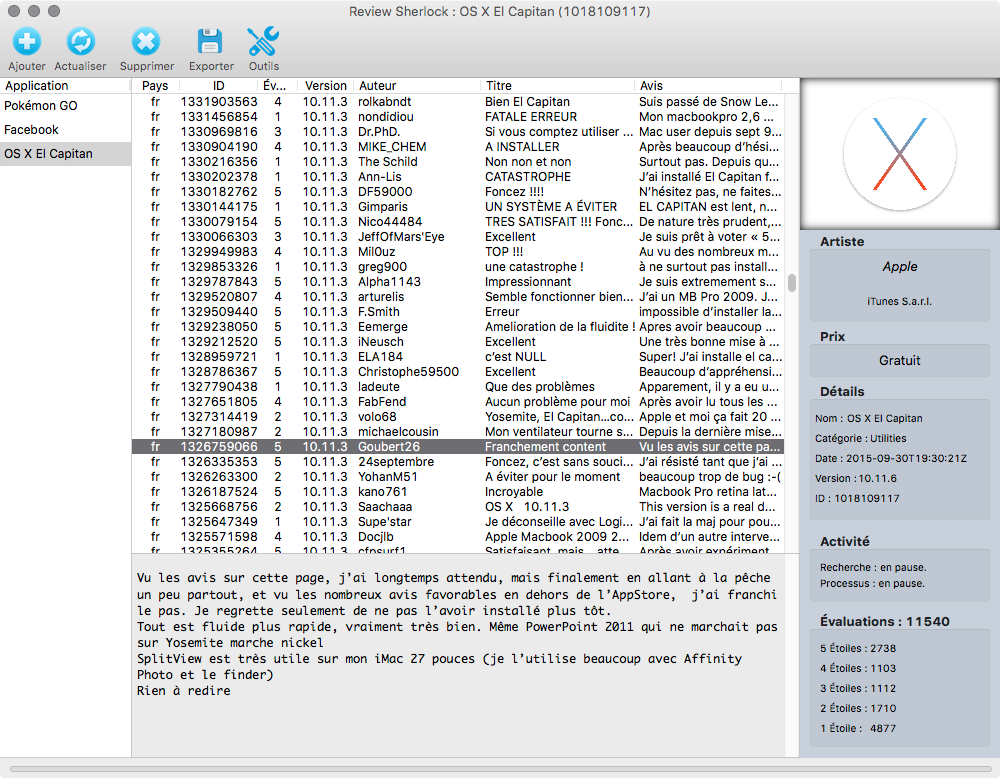Select the A INSTALLER review title
This screenshot has width=1000, height=778.
(x=522, y=147)
